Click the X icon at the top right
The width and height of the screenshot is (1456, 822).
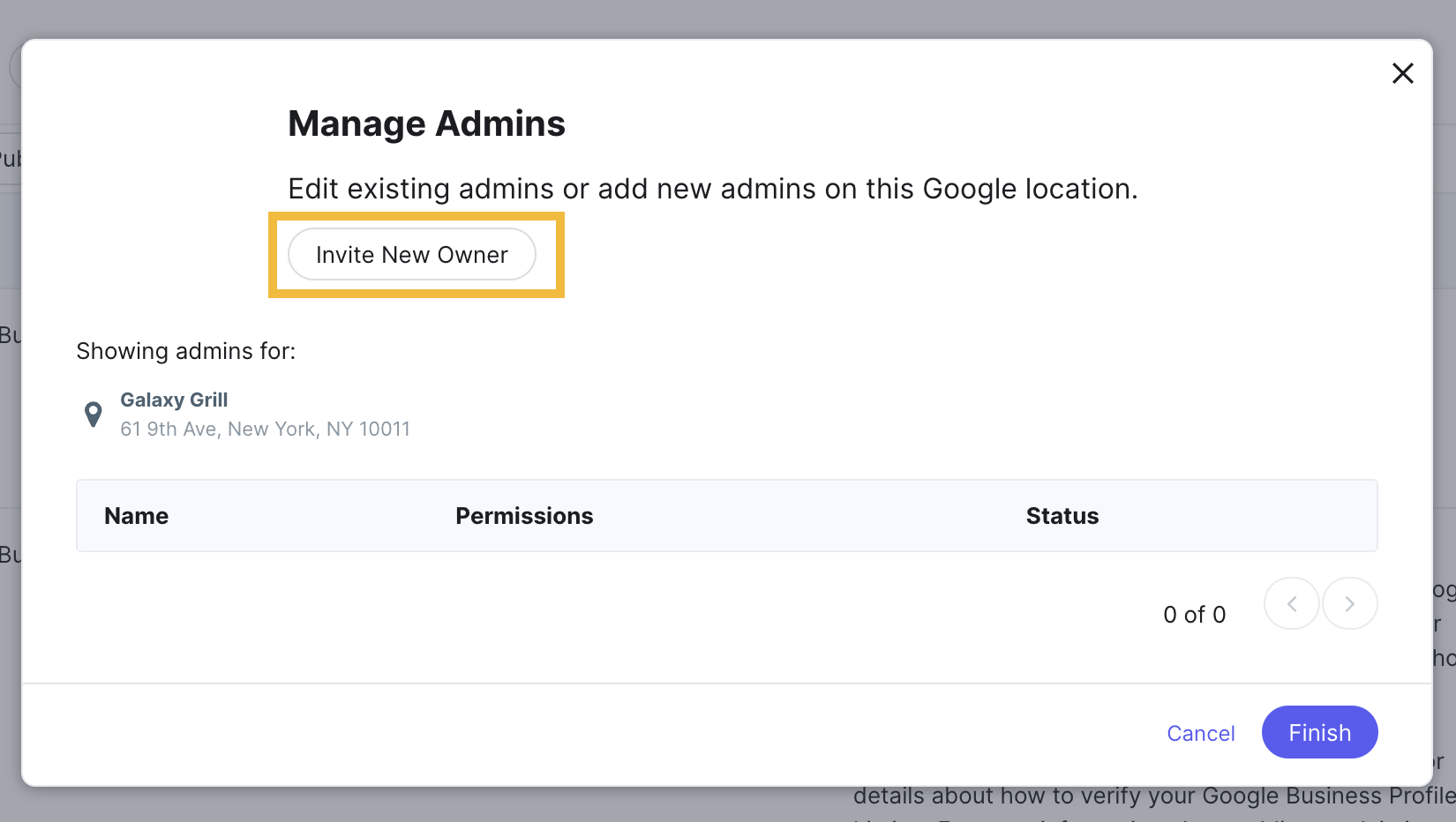point(1403,73)
